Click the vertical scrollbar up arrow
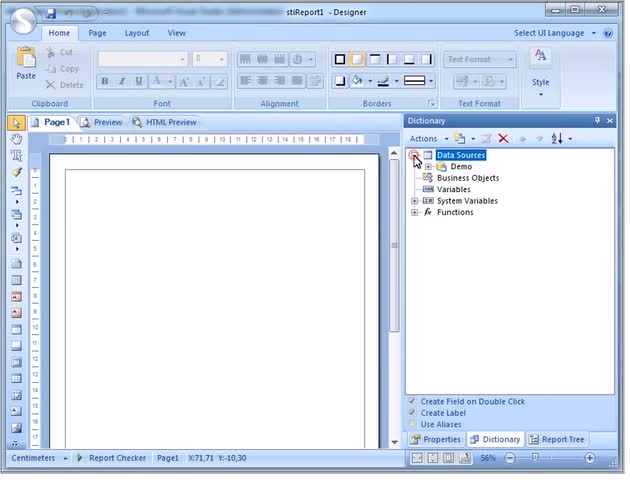Screen dimensions: 630x480 (395, 153)
